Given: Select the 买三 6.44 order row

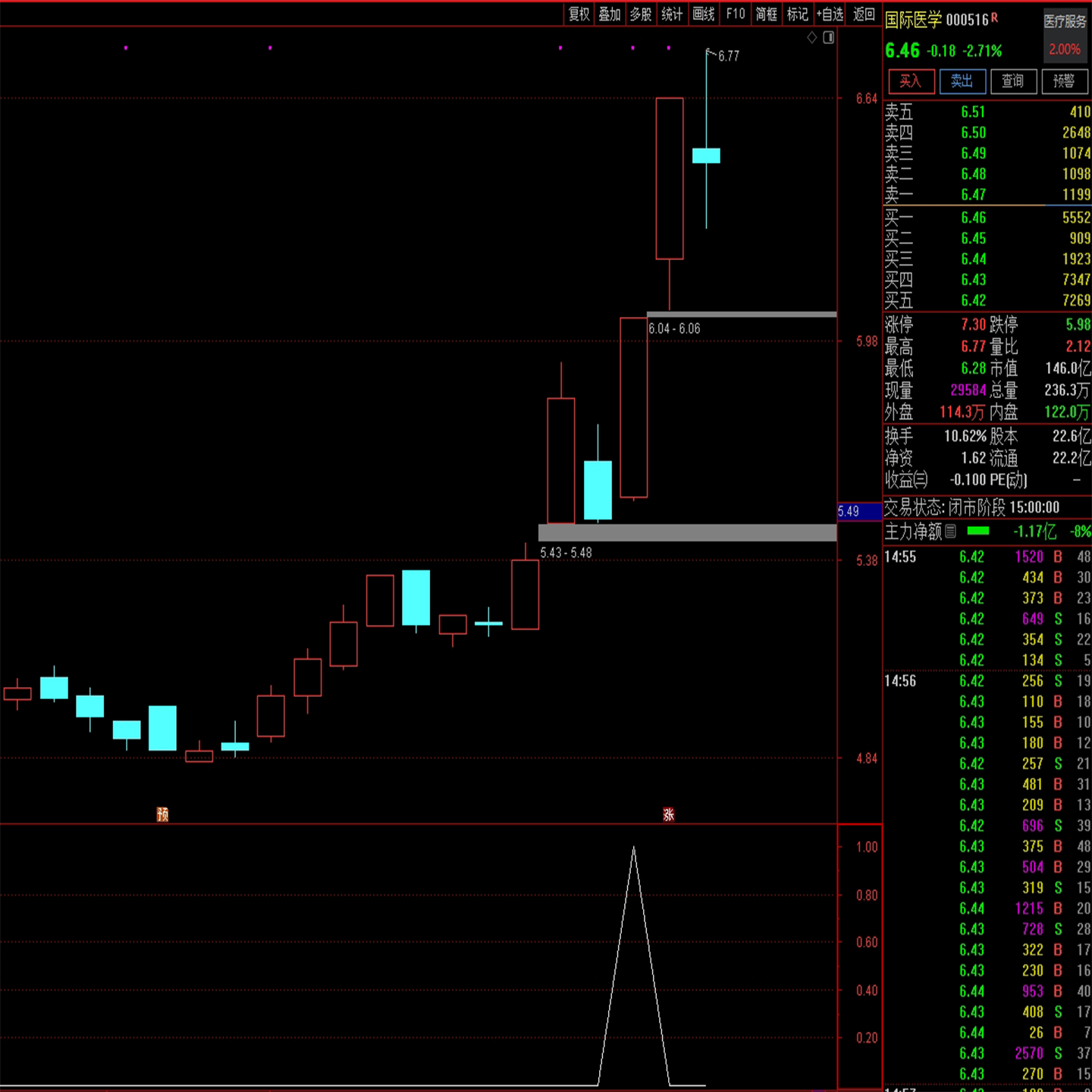Looking at the screenshot, I should coord(987,259).
